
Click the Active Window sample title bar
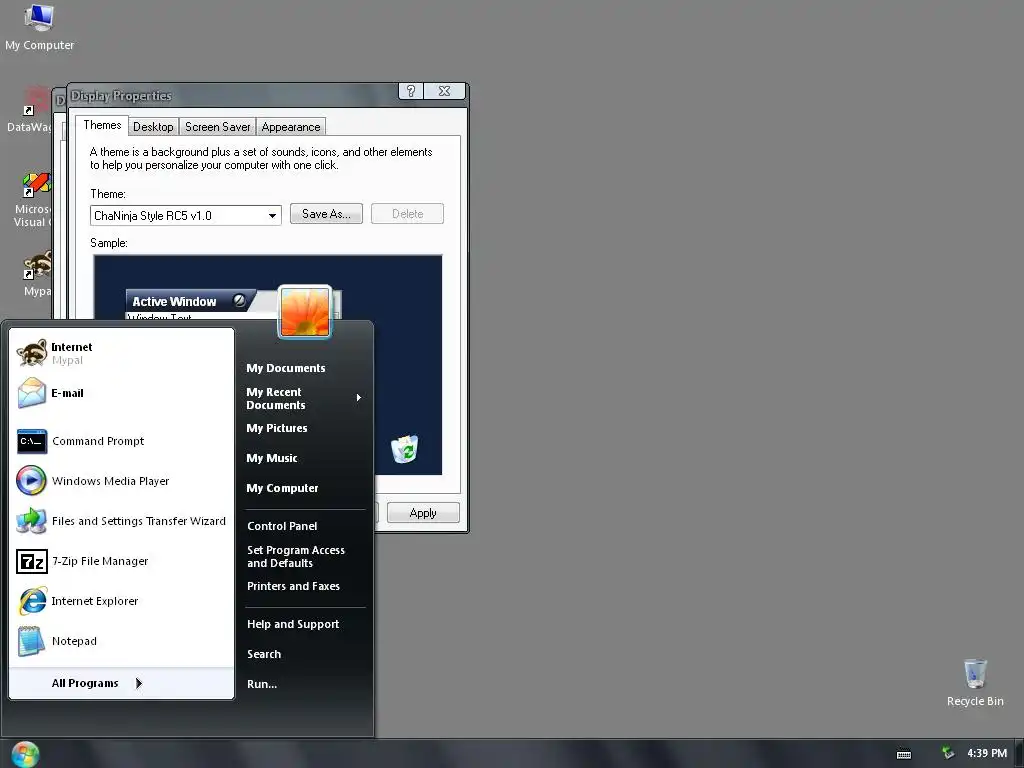[x=190, y=301]
